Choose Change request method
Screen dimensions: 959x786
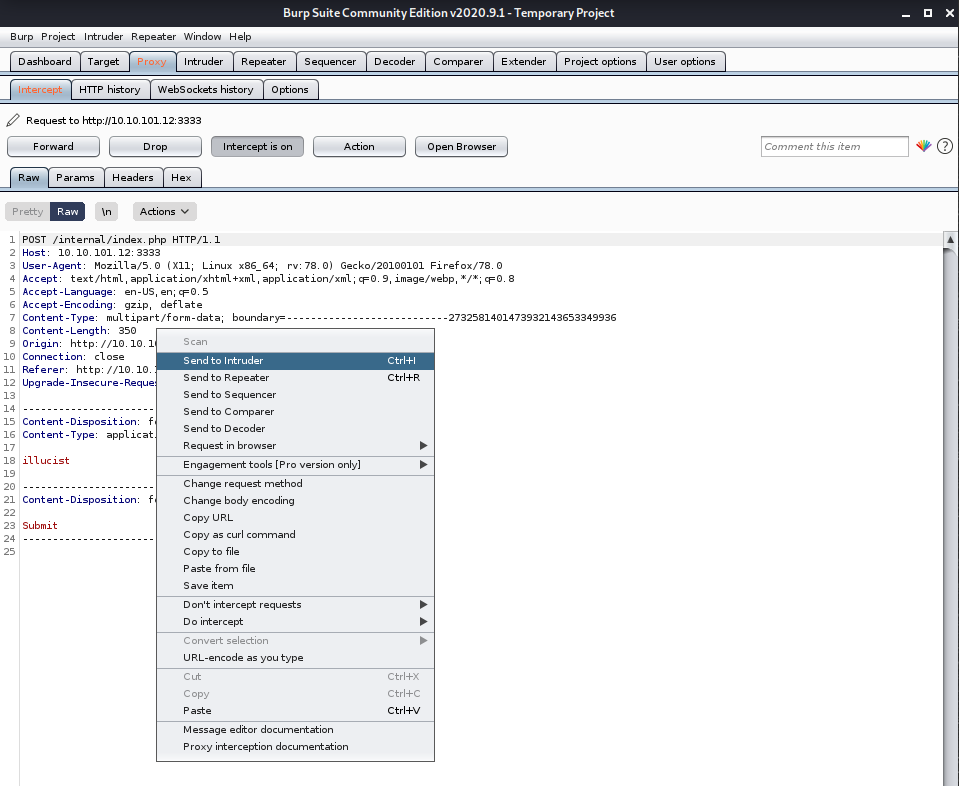click(295, 484)
